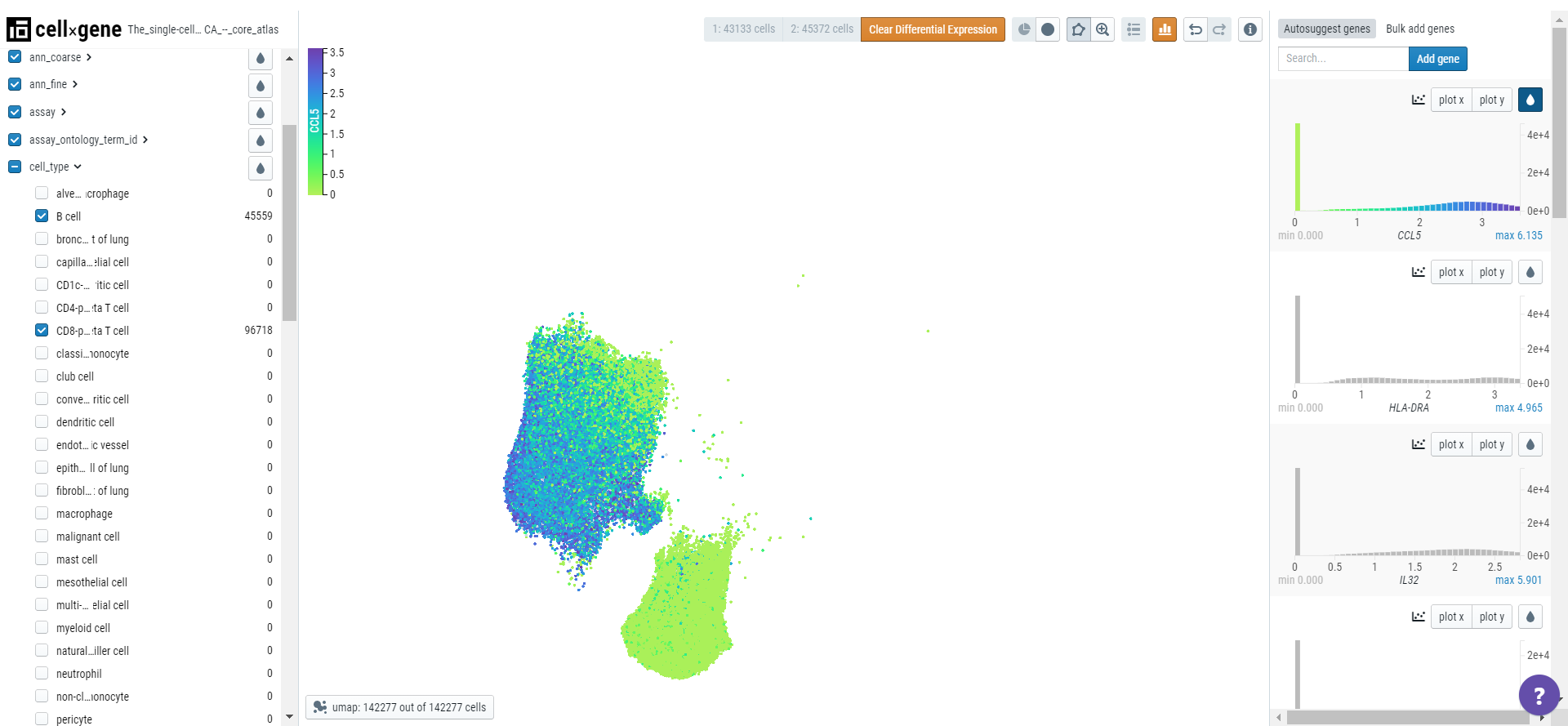Select population 2: 45372 cells
This screenshot has height=726, width=1568.
822,29
